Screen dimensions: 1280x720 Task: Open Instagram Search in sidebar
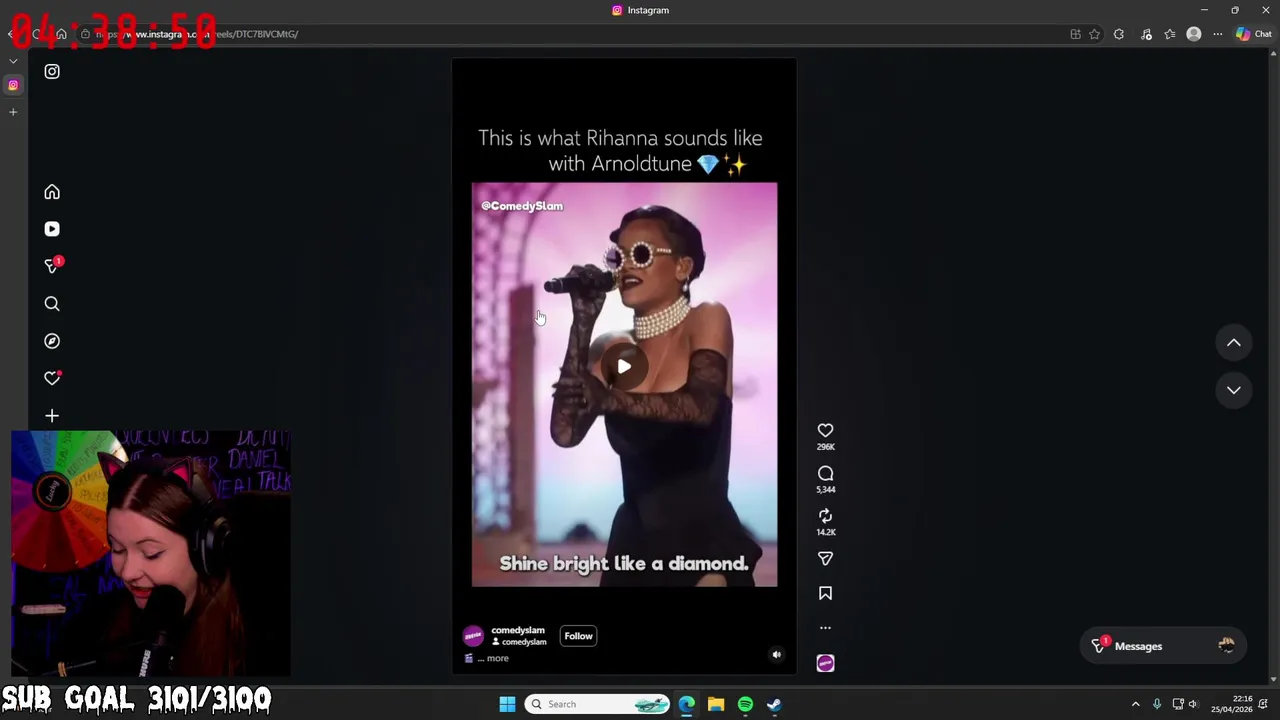click(x=52, y=304)
